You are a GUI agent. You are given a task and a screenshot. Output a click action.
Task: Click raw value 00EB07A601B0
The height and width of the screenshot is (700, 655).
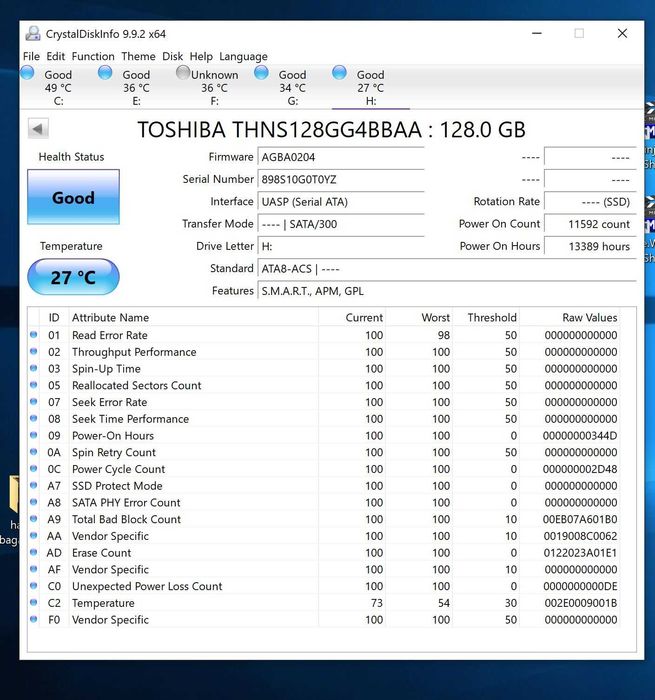(580, 519)
